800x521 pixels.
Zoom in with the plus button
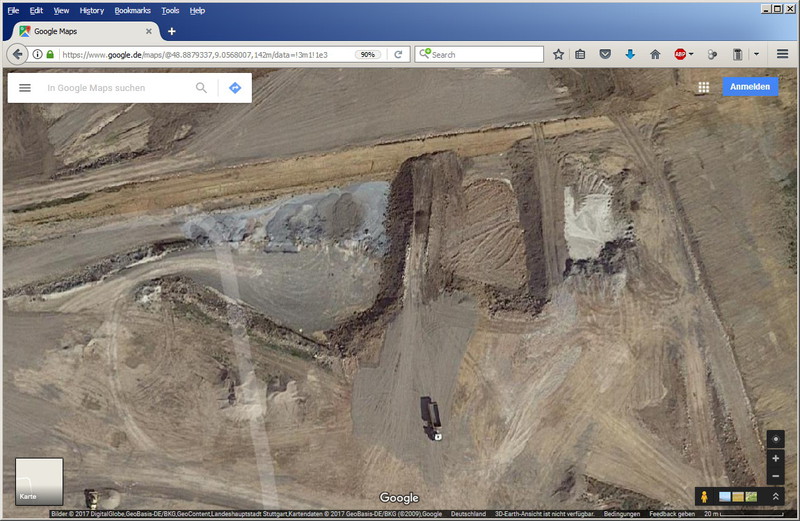coord(776,458)
